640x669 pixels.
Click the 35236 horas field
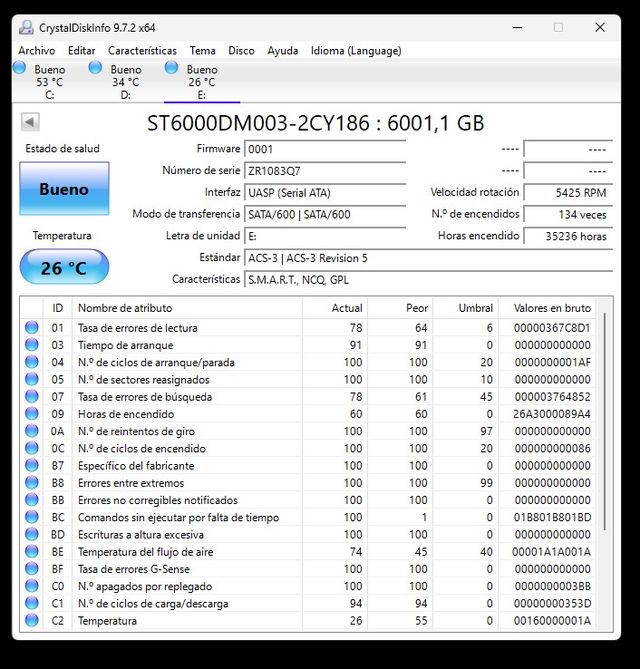click(x=568, y=236)
